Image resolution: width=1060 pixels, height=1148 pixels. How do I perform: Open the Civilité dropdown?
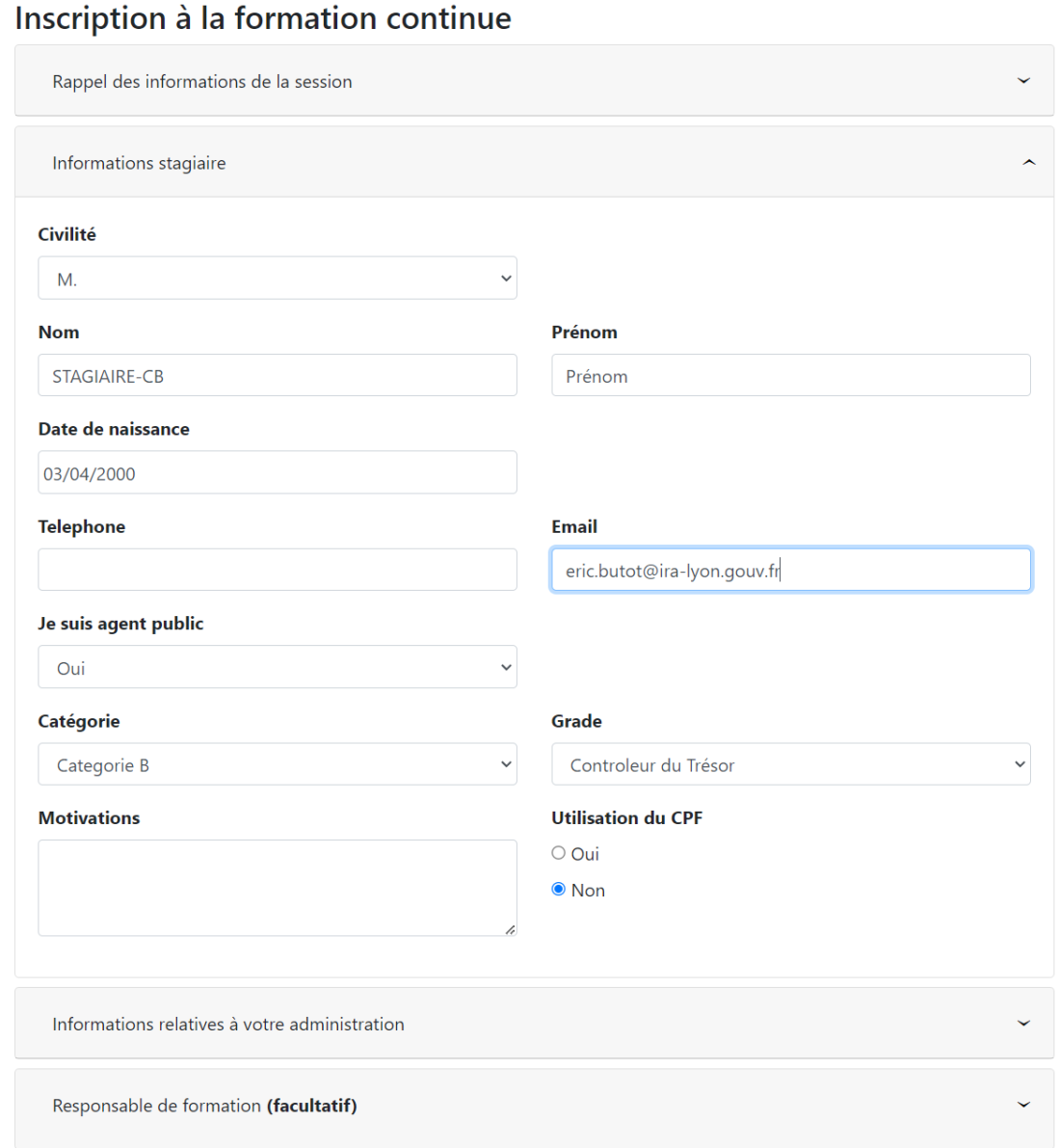278,278
